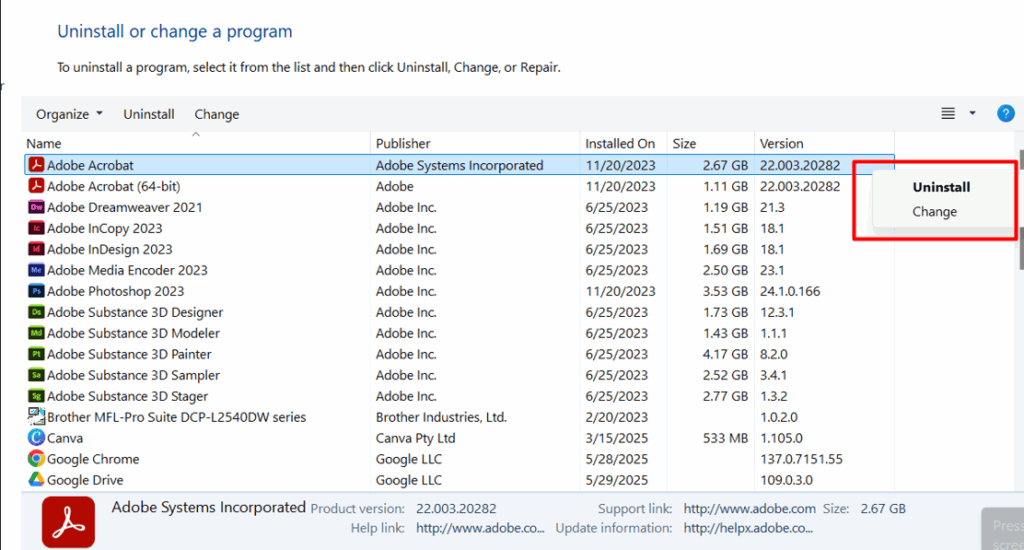Click the Google Chrome icon
Viewport: 1024px width, 550px height.
[37, 458]
